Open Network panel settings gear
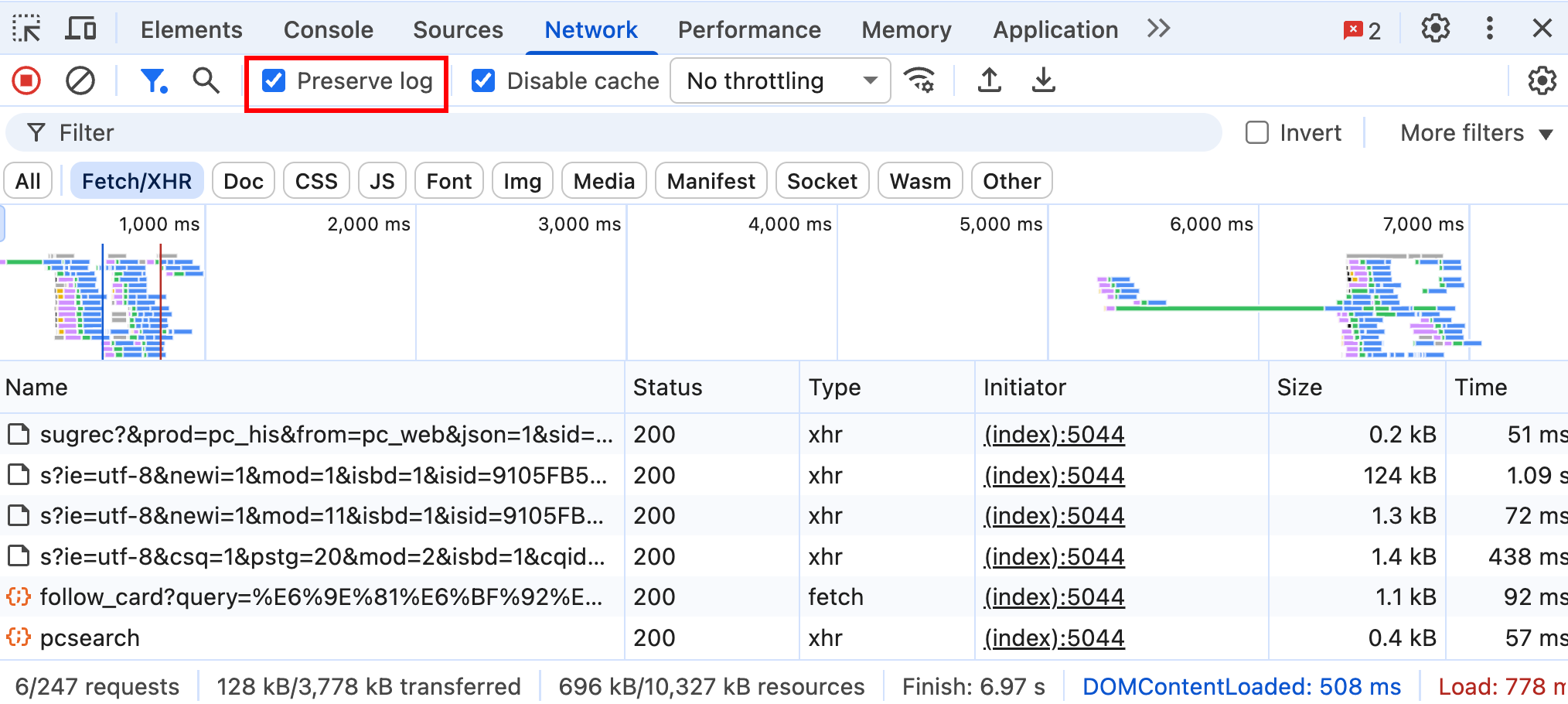This screenshot has height=704, width=1568. pyautogui.click(x=1542, y=80)
